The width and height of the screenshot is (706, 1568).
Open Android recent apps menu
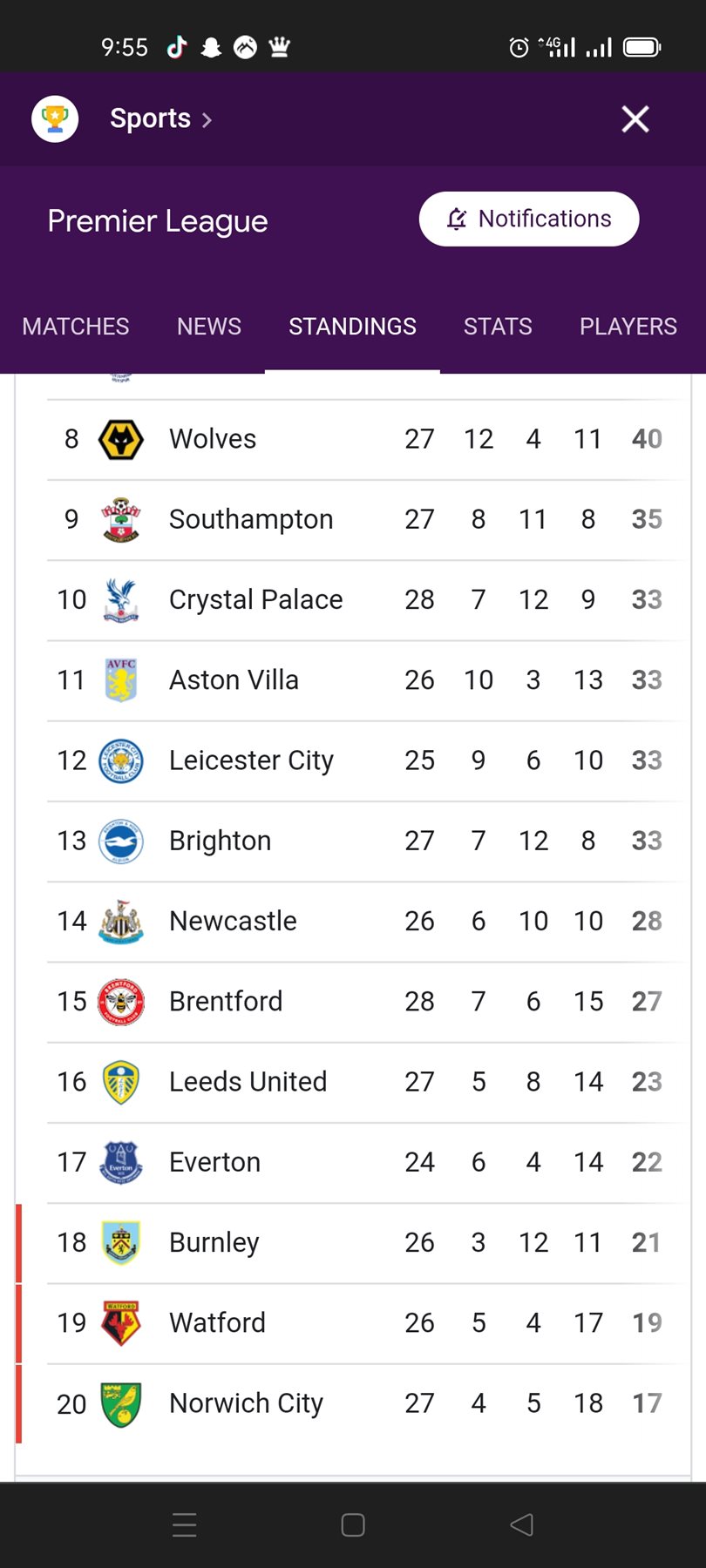click(185, 1524)
